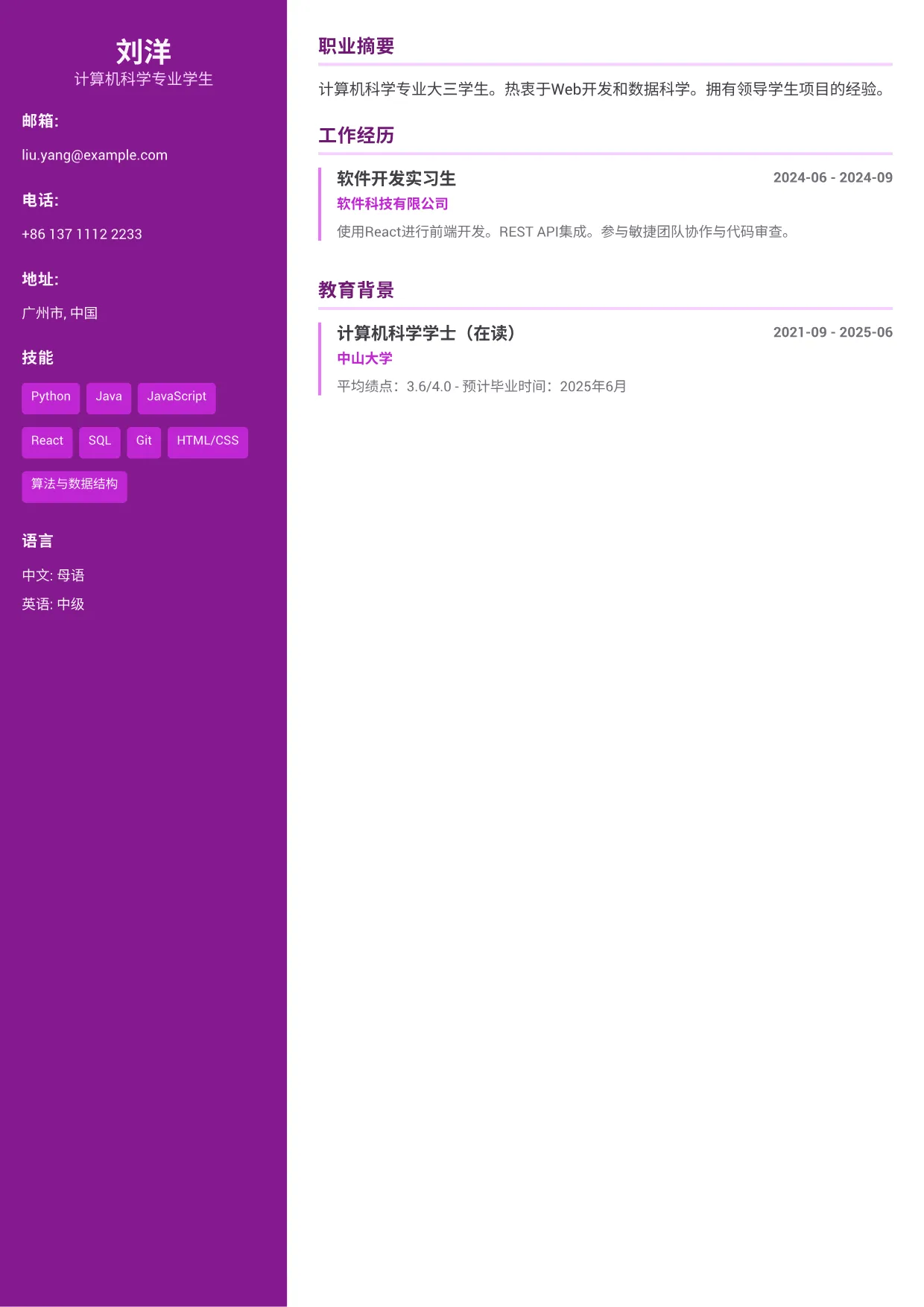The image size is (924, 1307).
Task: Select the HTML/CSS skill tag
Action: (x=208, y=442)
